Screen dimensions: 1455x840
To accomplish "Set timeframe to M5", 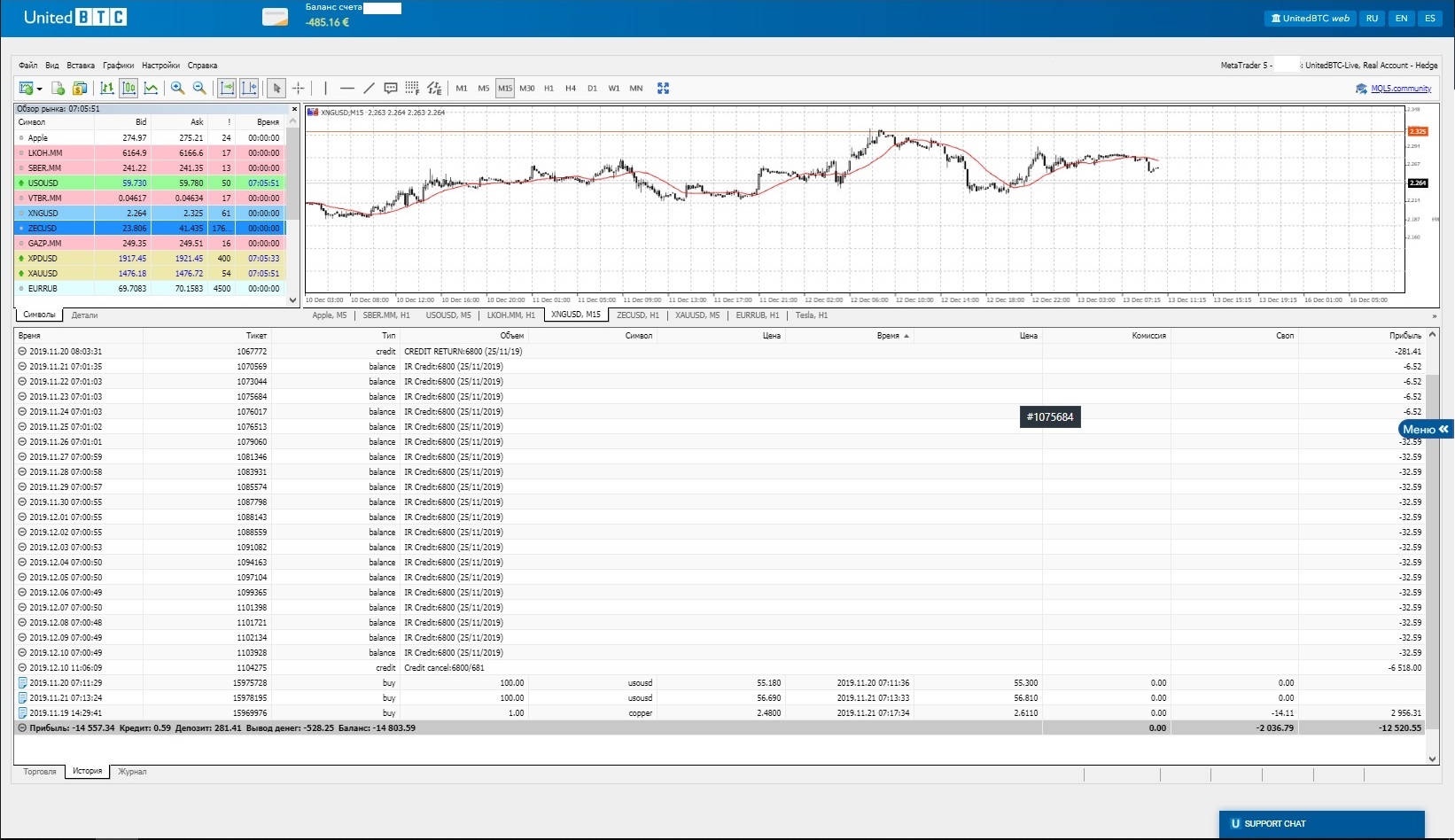I will pos(484,89).
